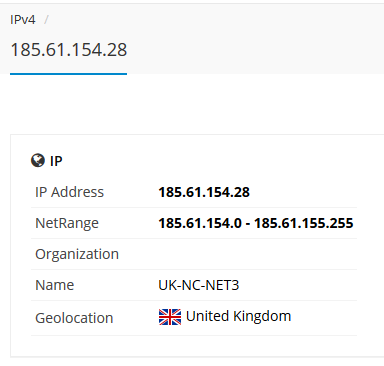Click the United Kingdom flag icon
Screen dimensions: 384x366
170,317
